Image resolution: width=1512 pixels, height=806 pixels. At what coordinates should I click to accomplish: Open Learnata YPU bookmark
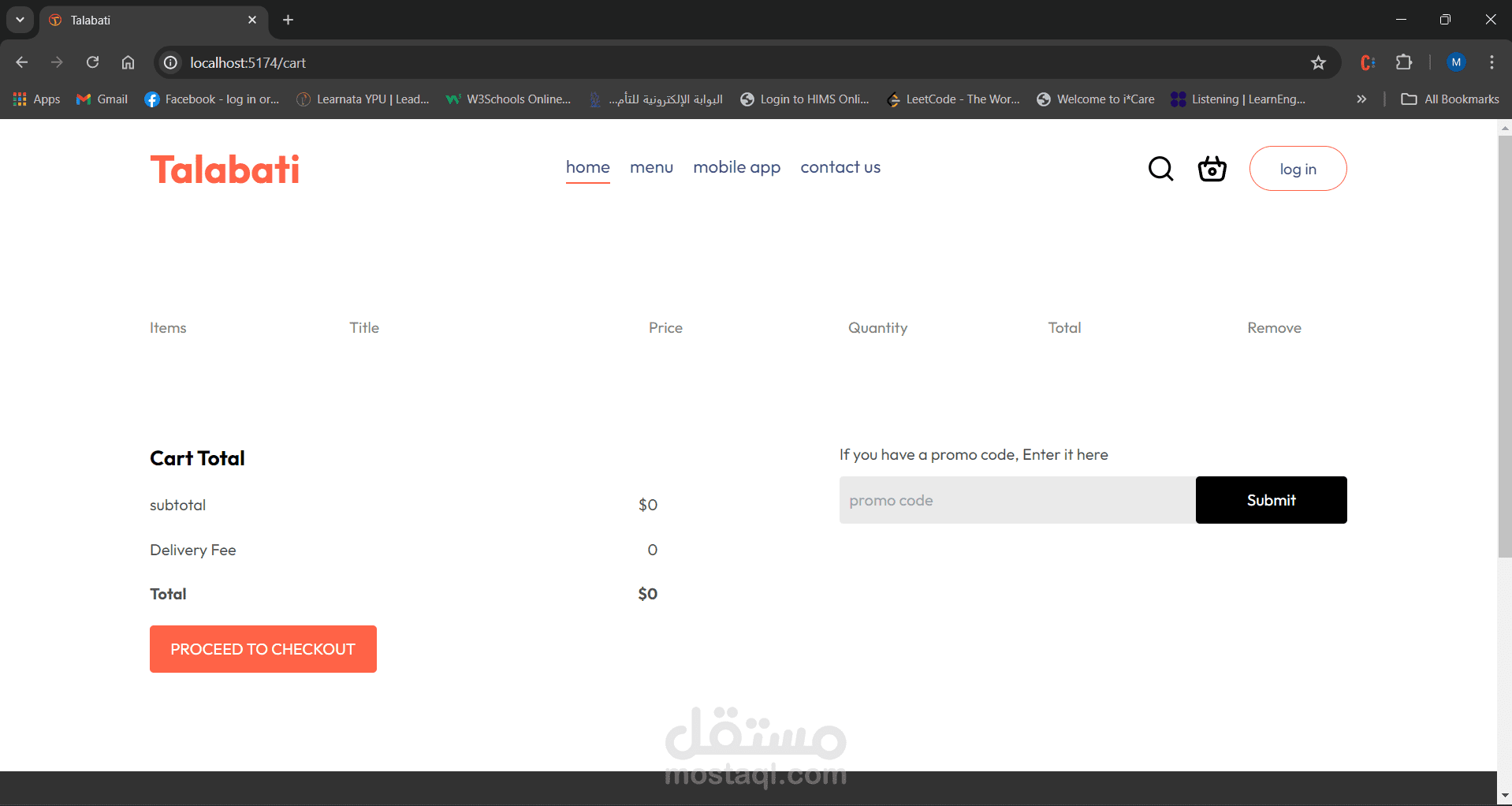click(x=363, y=99)
